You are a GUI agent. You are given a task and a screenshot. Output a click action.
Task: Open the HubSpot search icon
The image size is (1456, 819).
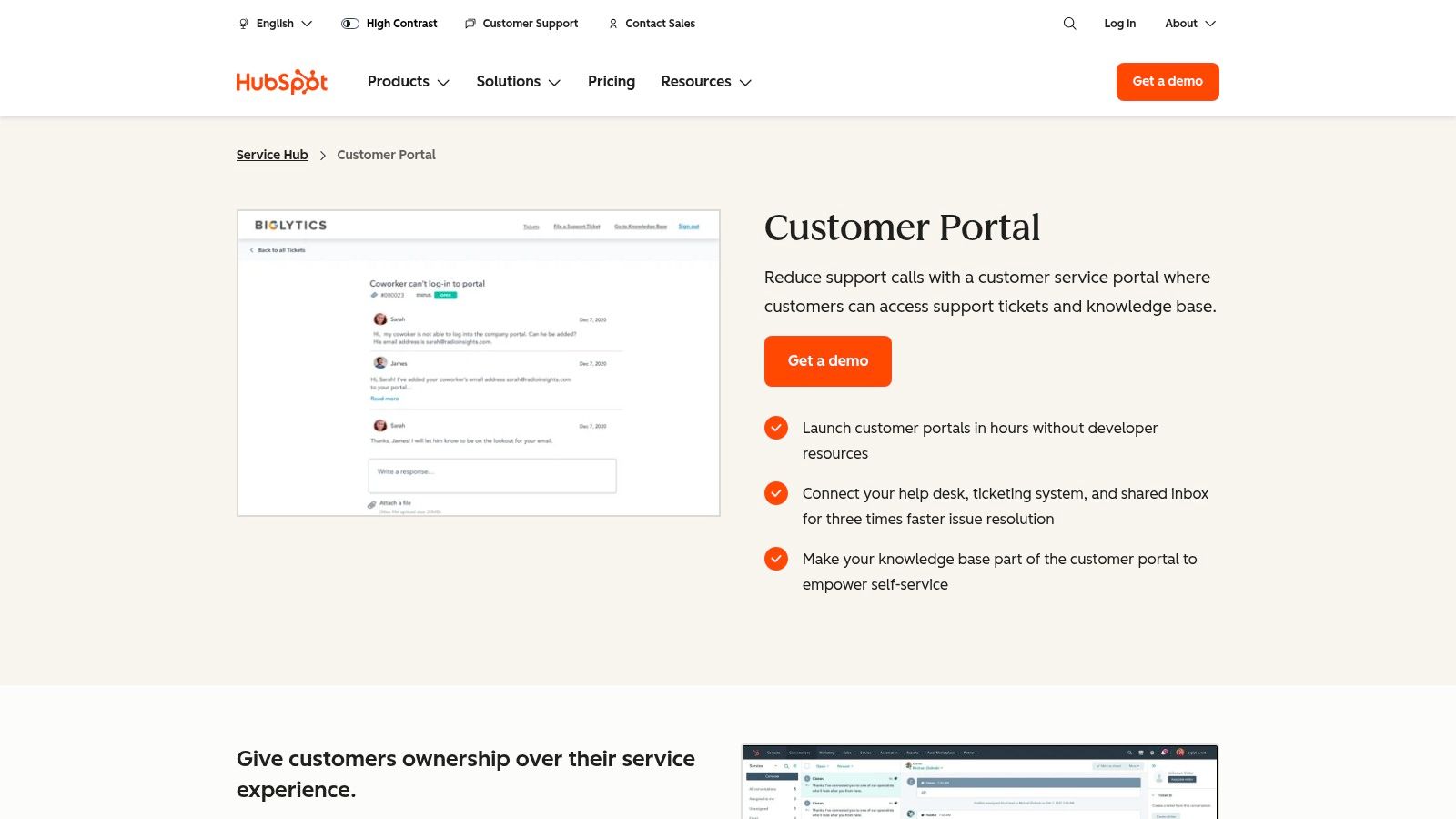point(1069,24)
